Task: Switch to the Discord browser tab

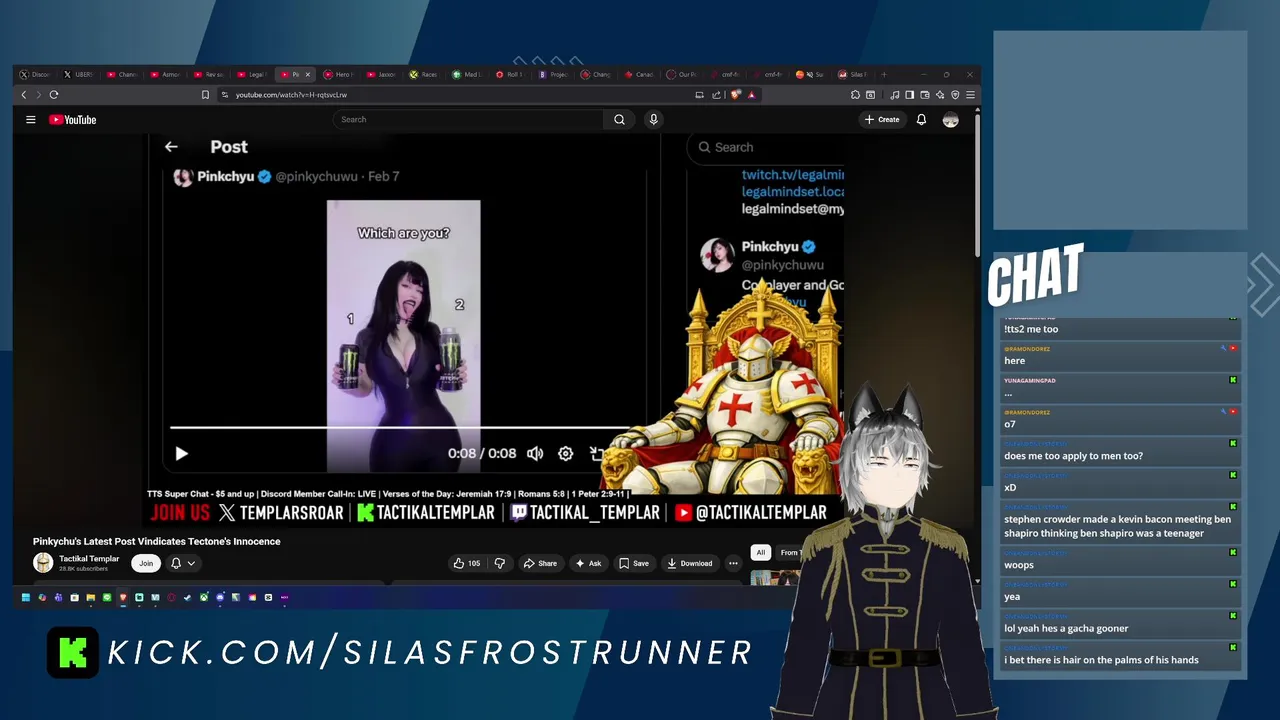Action: pyautogui.click(x=35, y=74)
